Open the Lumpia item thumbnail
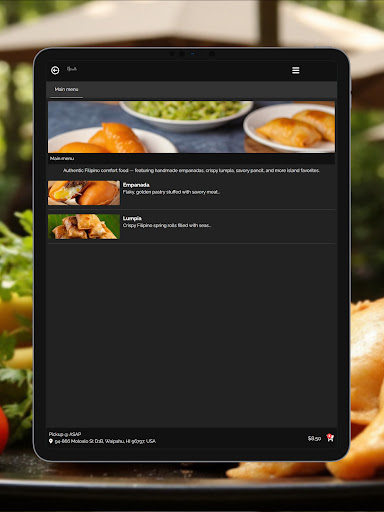This screenshot has height=512, width=384. [84, 226]
